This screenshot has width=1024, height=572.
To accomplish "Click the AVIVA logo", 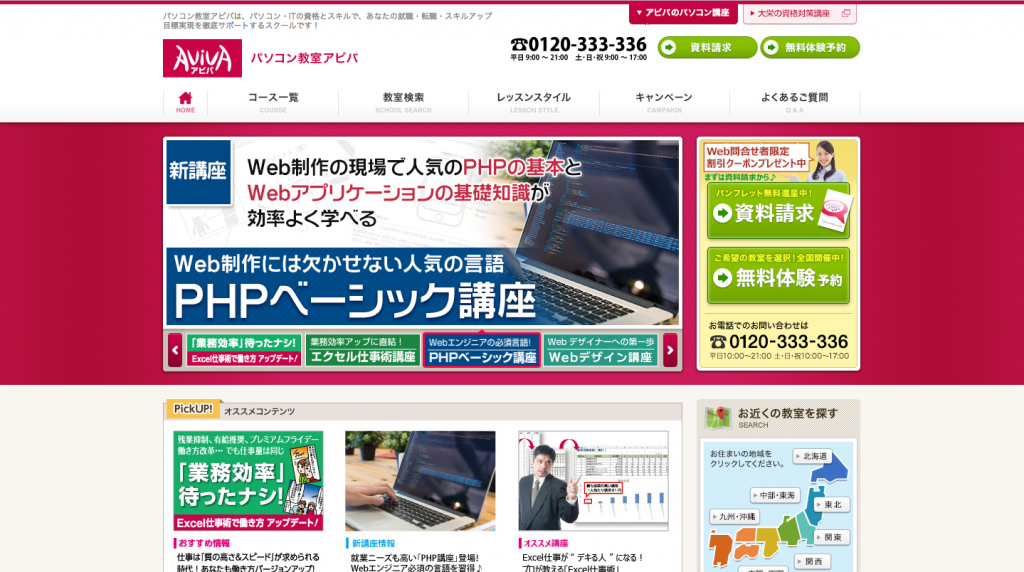I will (x=202, y=58).
